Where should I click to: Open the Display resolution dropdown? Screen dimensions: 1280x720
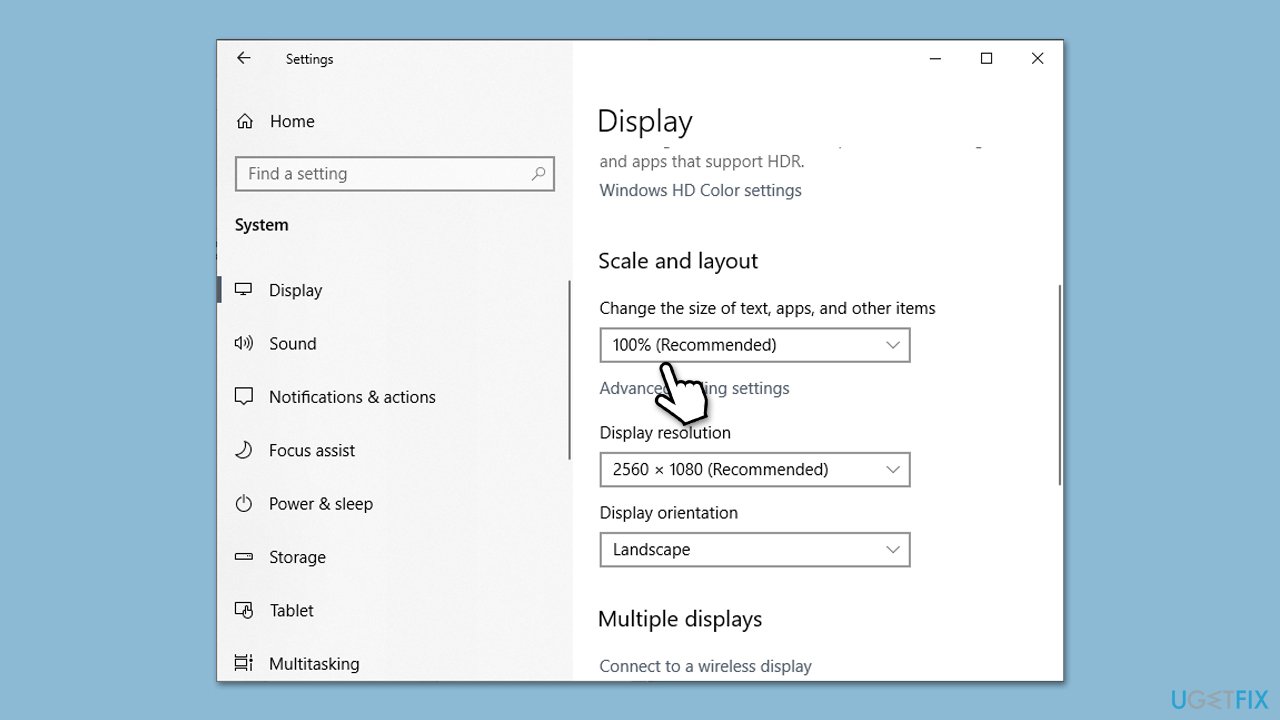(755, 470)
